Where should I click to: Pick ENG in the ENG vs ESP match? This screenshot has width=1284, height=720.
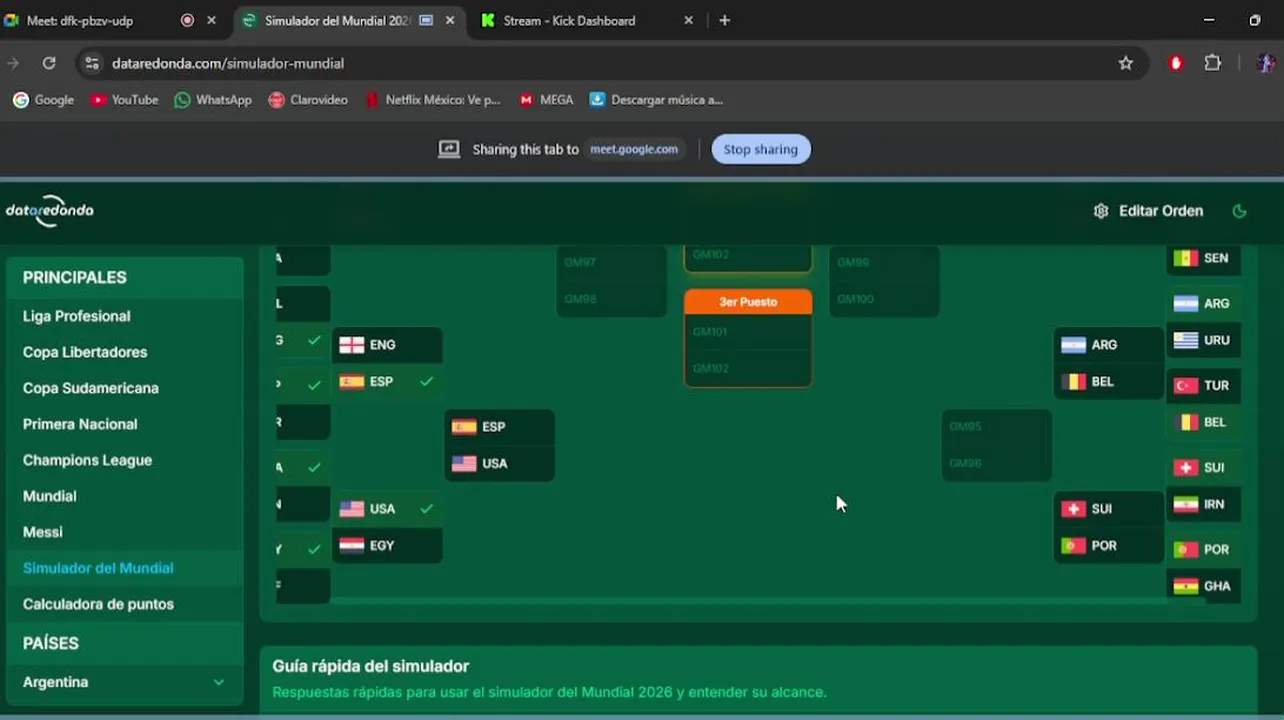click(387, 345)
